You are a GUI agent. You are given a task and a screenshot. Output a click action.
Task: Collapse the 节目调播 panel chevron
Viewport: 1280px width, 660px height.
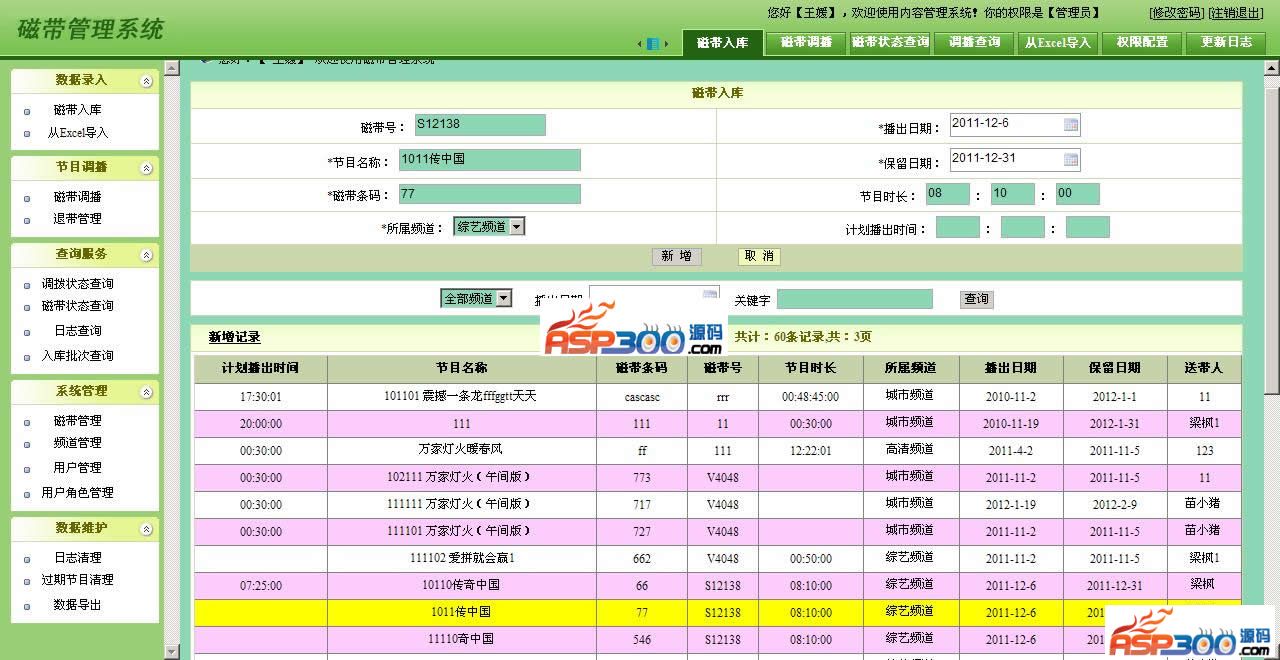click(147, 168)
